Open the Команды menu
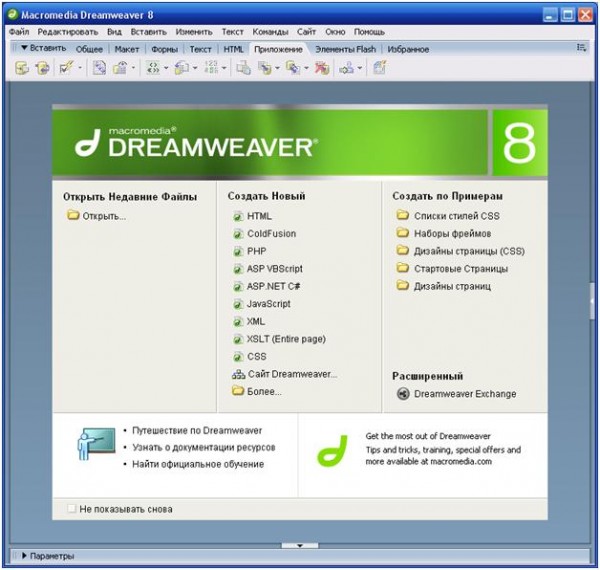The width and height of the screenshot is (600, 570). click(270, 32)
